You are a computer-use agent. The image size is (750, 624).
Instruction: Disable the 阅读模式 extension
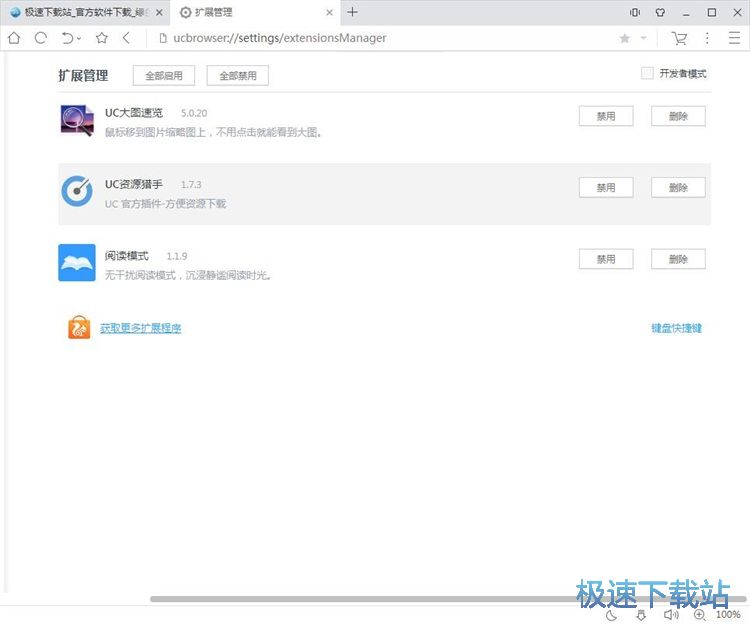coord(606,259)
